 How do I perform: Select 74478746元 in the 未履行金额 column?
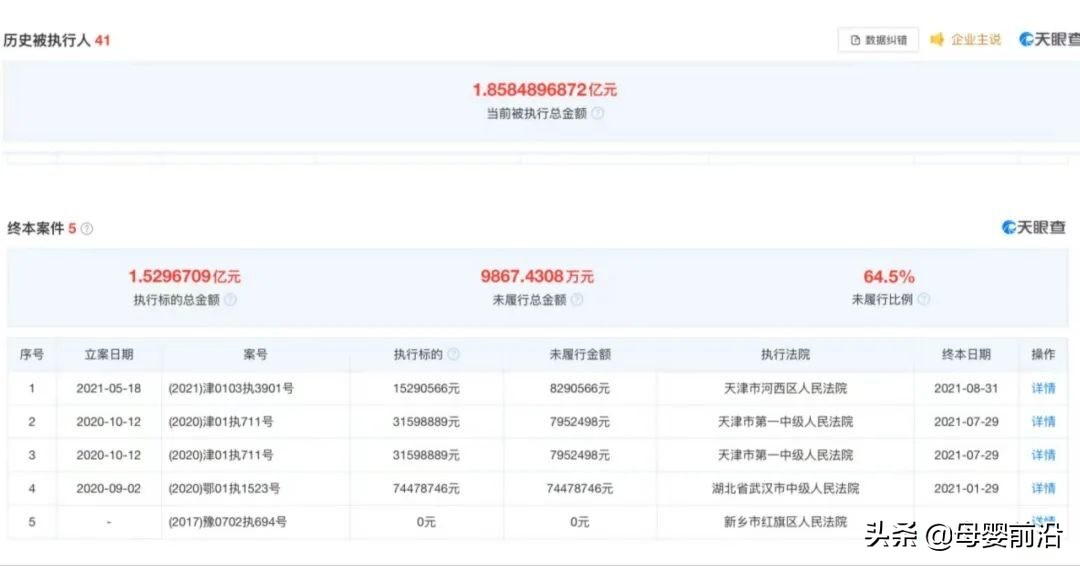(x=580, y=488)
